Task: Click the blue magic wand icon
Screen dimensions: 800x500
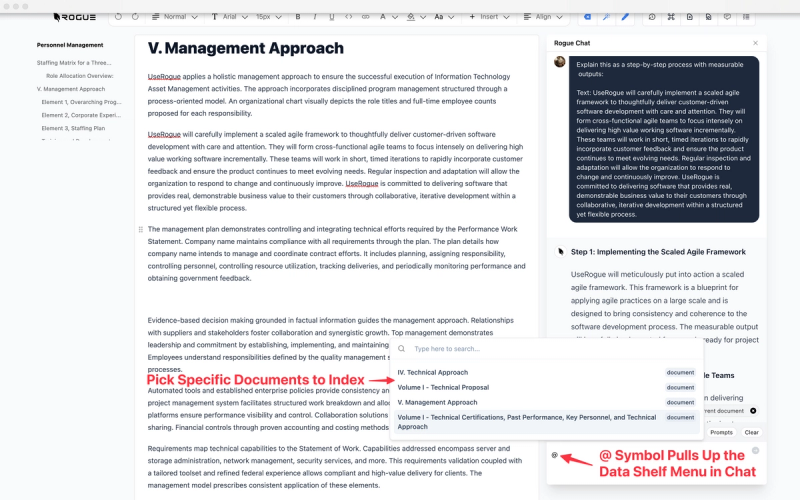Action: coord(606,17)
